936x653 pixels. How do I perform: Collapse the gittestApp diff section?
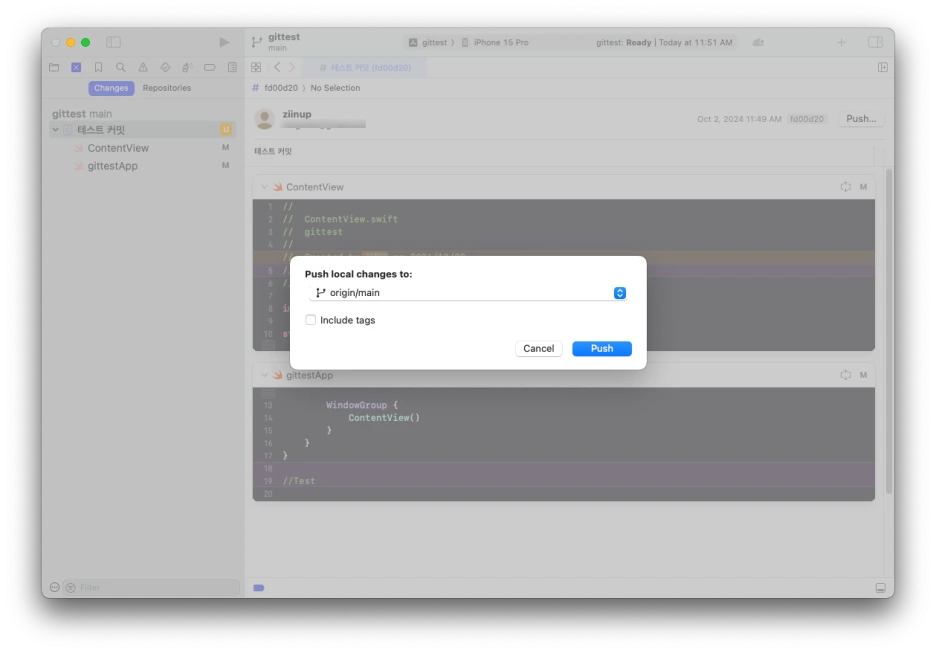tap(264, 375)
